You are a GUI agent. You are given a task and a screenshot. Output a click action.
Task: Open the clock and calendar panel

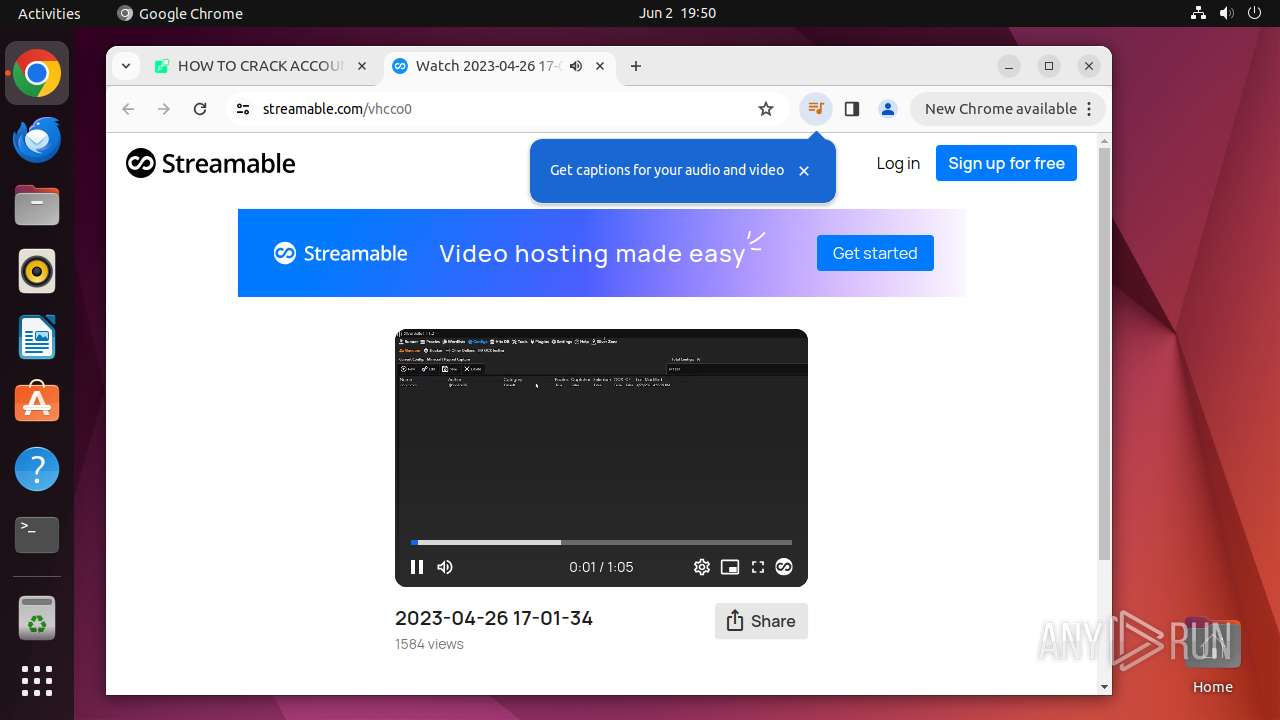coord(677,13)
